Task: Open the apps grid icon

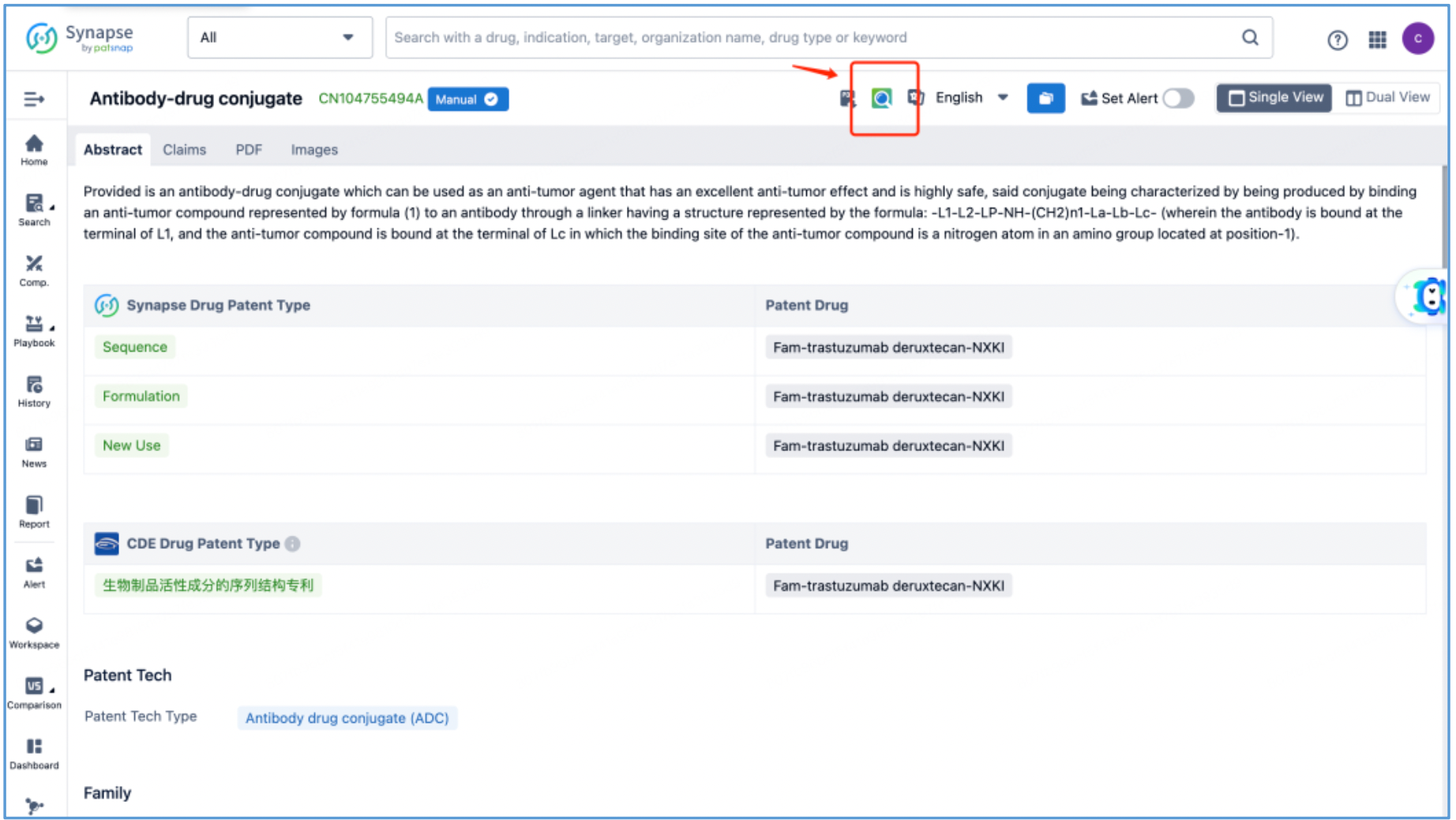Action: [x=1377, y=39]
